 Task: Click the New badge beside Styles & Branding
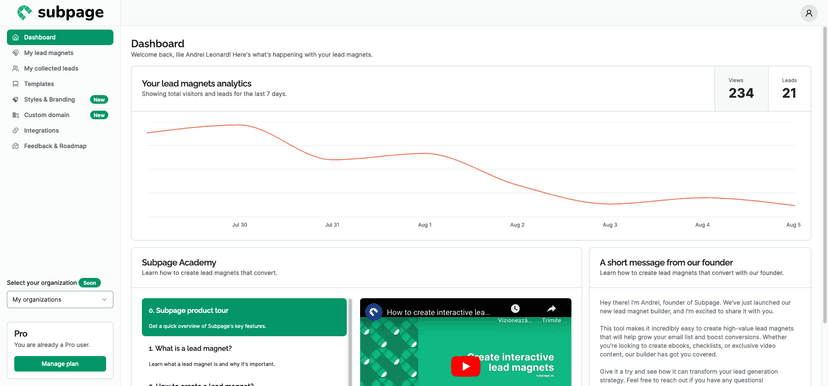[99, 99]
